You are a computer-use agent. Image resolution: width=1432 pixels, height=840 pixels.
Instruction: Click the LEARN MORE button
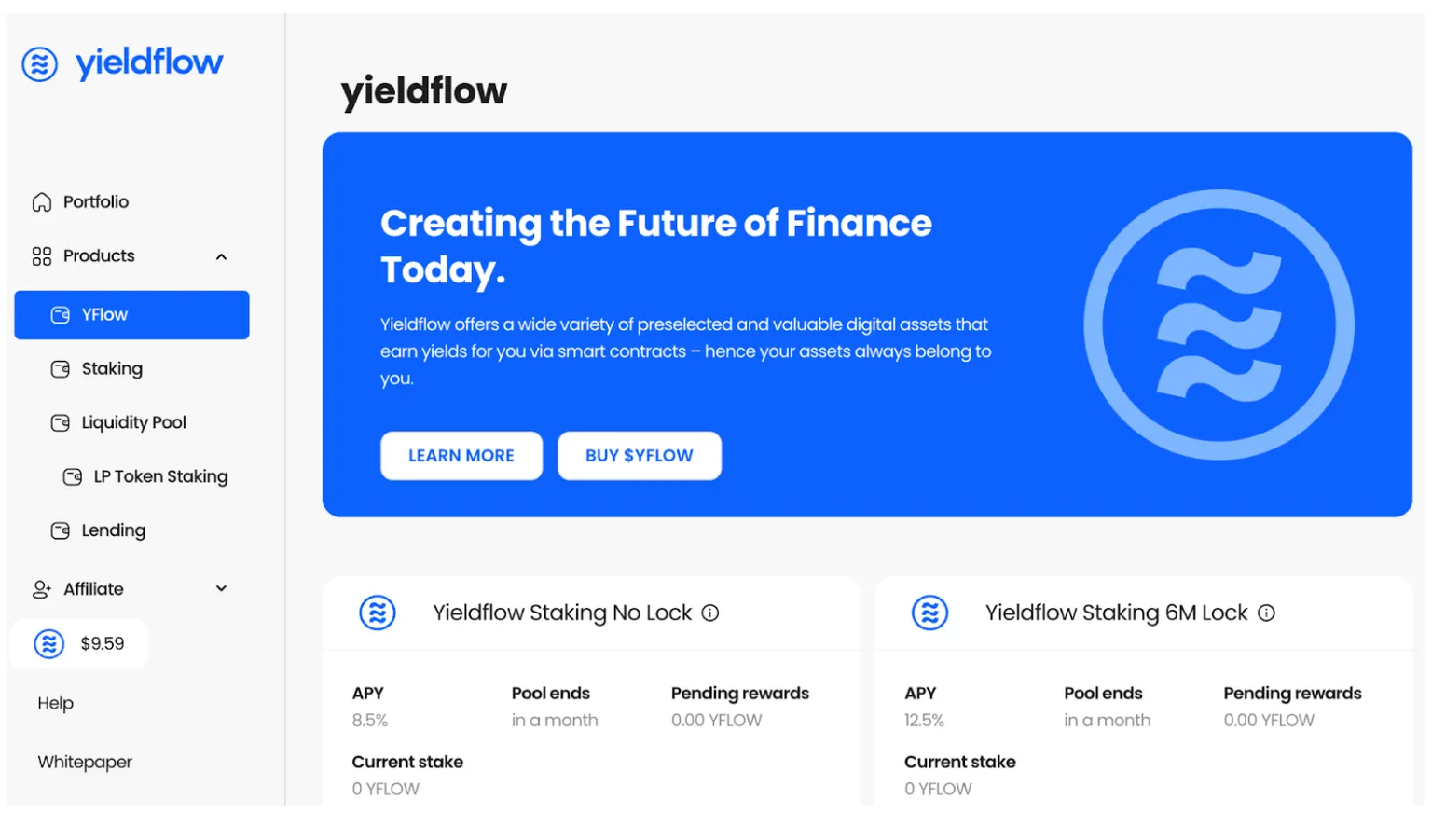pos(461,455)
